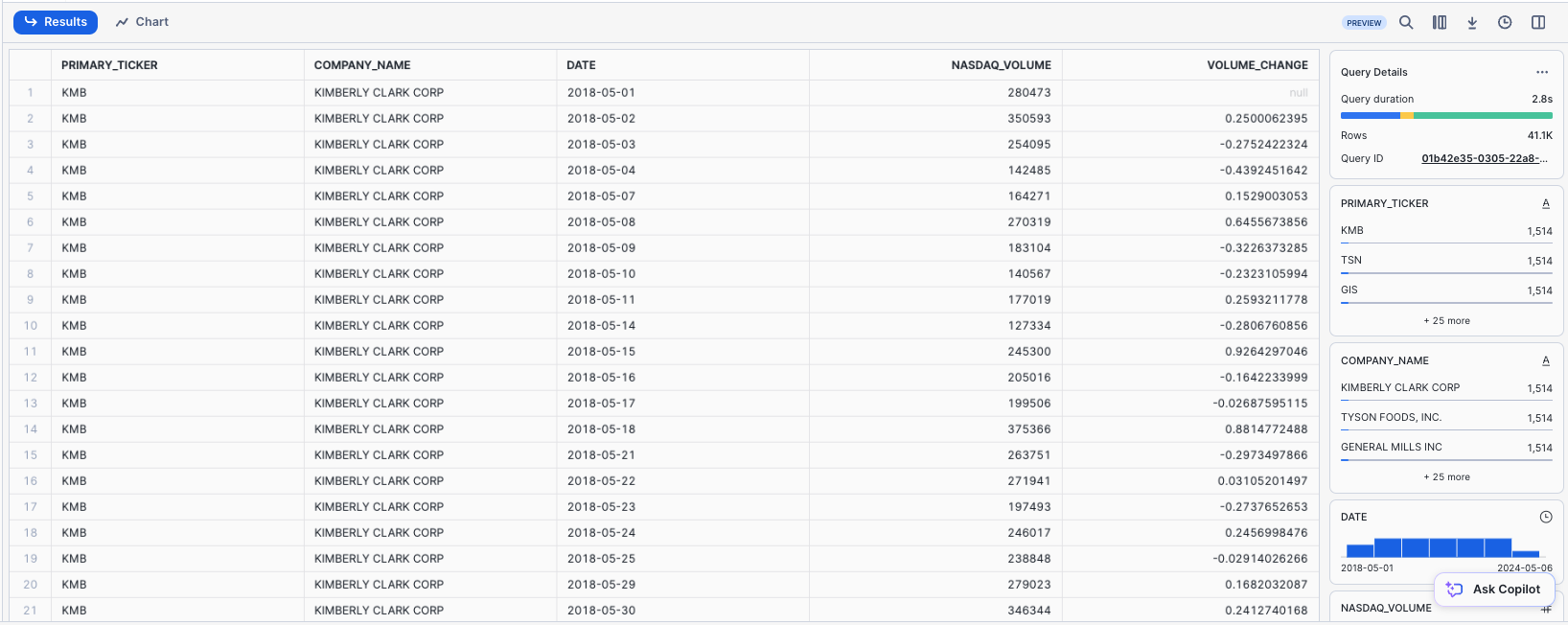
Task: Click the null VOLUME_CHANGE cell in row 1
Action: [x=1190, y=93]
